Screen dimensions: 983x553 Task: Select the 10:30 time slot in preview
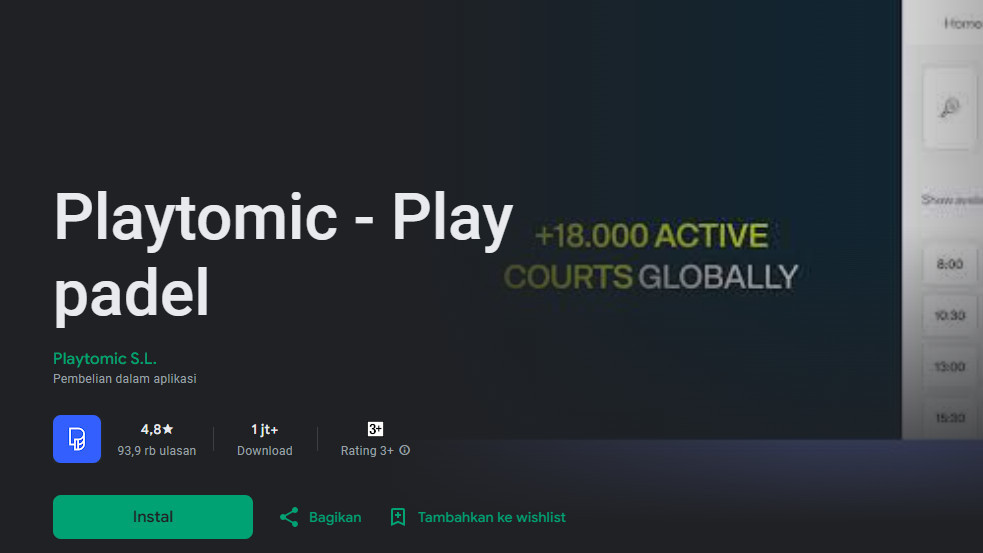point(950,316)
